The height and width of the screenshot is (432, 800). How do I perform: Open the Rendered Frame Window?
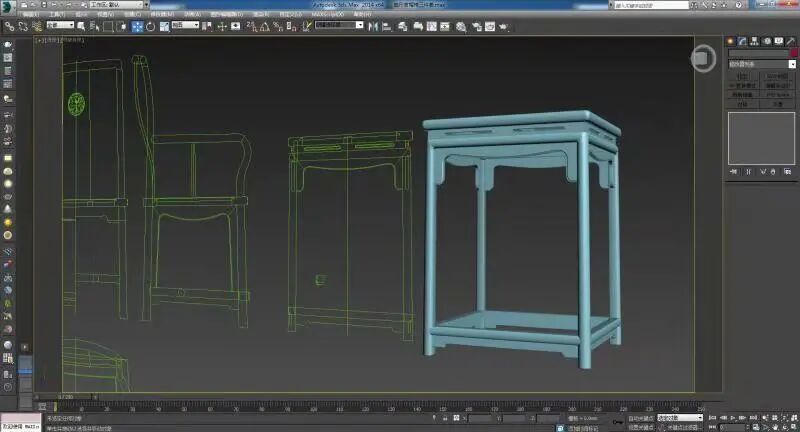489,26
